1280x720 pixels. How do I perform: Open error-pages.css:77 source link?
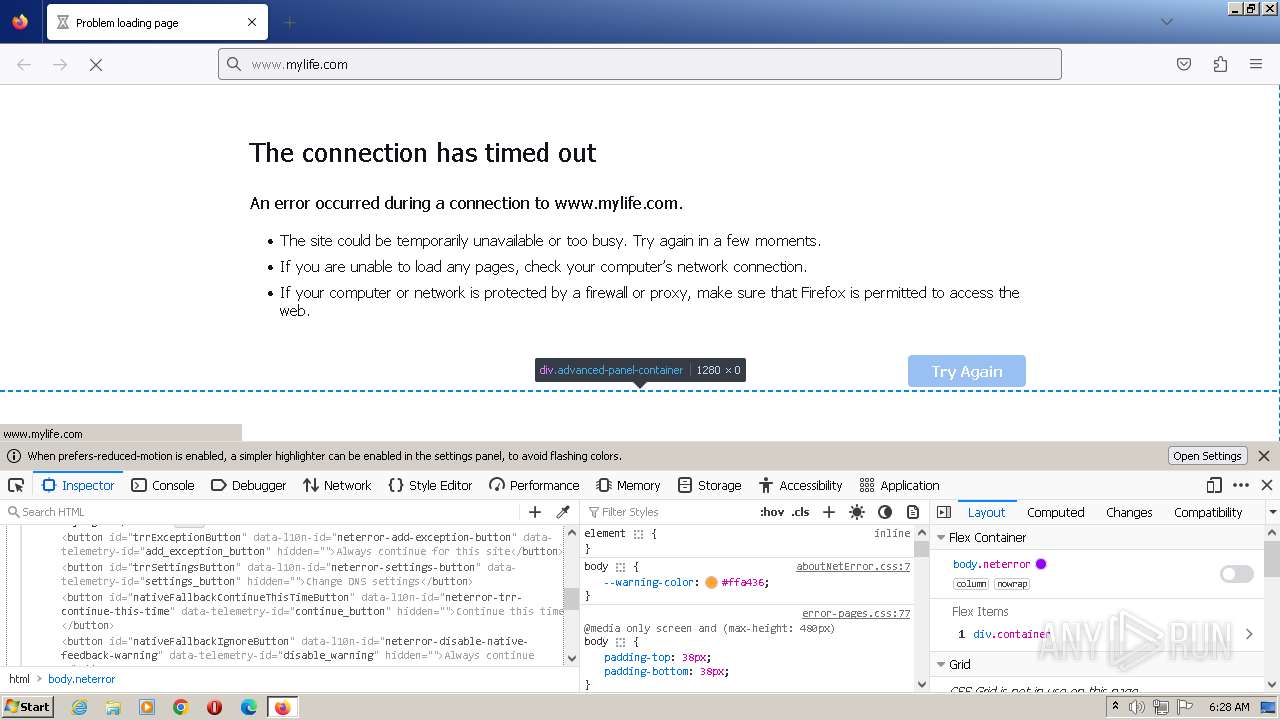pos(856,613)
